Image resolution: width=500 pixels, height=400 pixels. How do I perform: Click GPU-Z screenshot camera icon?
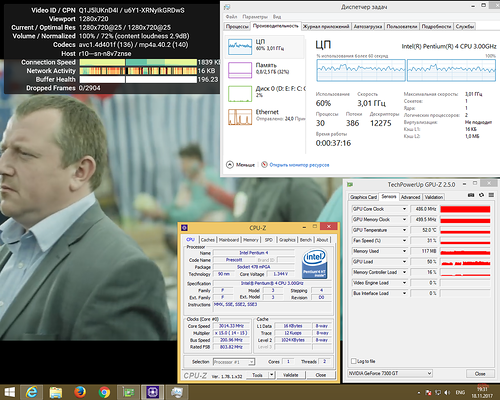(471, 195)
